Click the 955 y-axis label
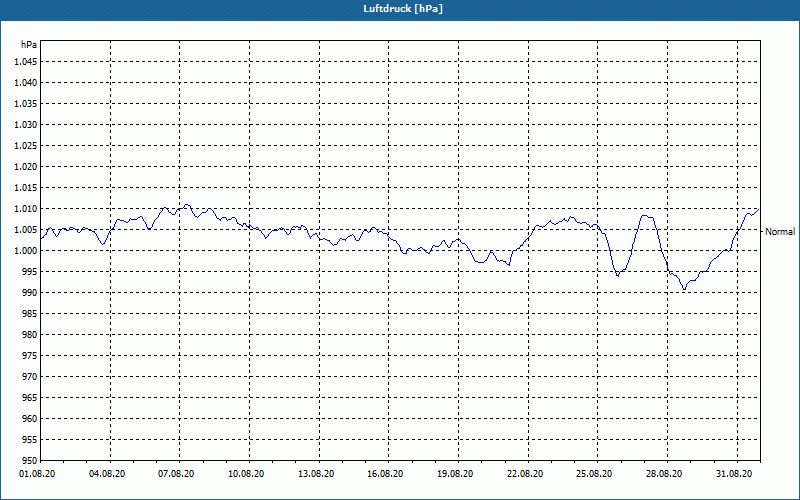The width and height of the screenshot is (800, 500). coord(30,440)
